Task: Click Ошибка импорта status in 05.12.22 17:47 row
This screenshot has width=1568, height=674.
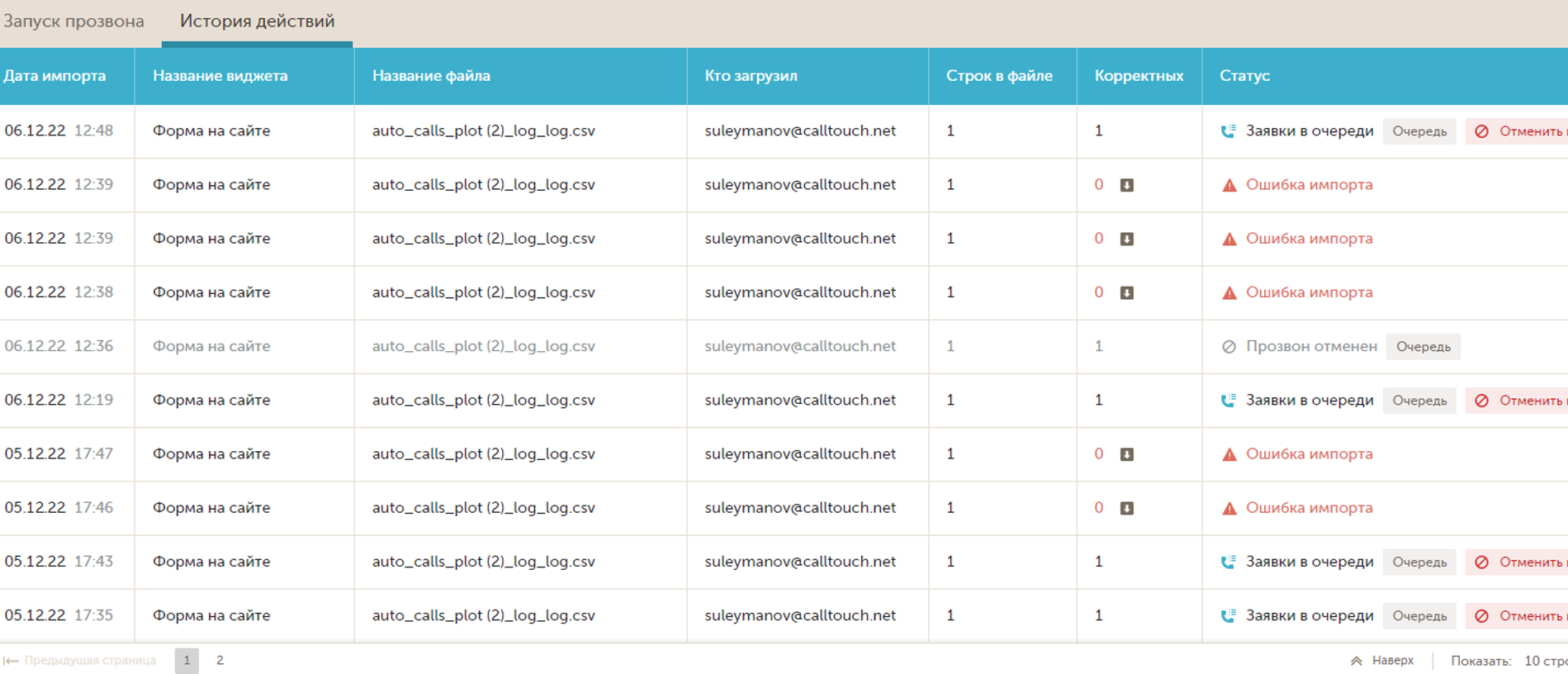Action: pos(1309,454)
